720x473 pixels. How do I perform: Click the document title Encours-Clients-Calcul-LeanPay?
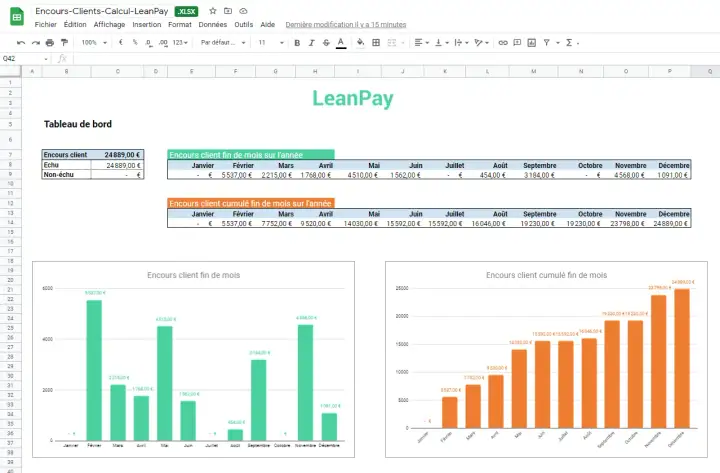click(101, 11)
